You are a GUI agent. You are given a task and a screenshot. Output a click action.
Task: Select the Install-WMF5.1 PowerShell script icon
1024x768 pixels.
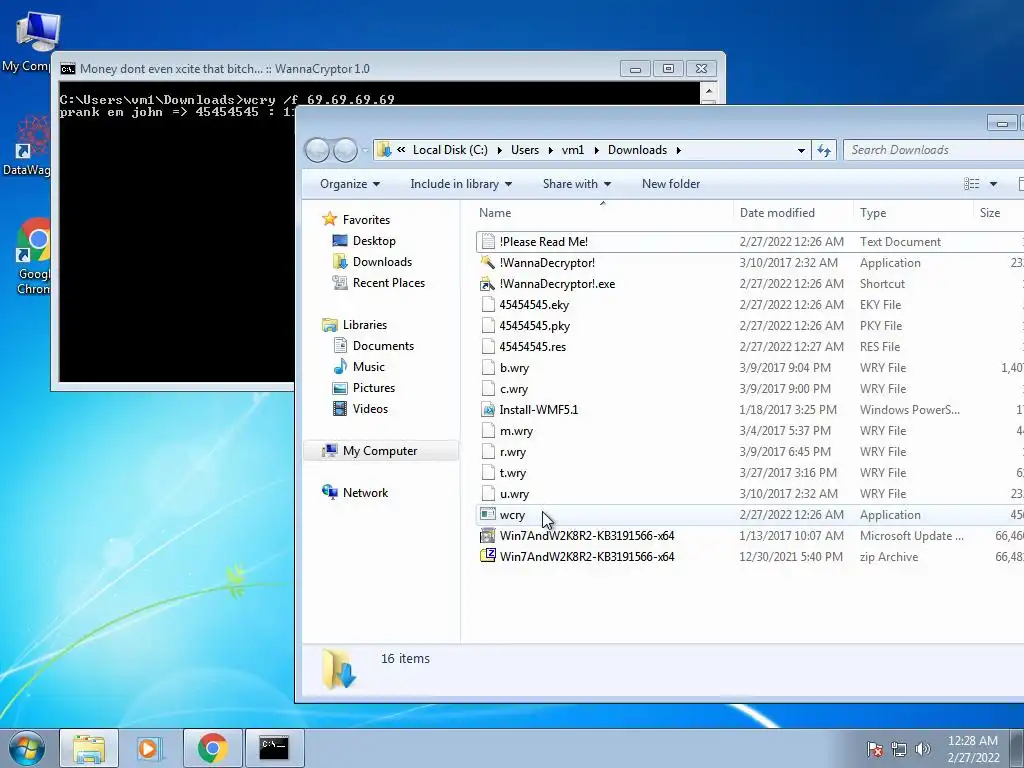point(488,409)
